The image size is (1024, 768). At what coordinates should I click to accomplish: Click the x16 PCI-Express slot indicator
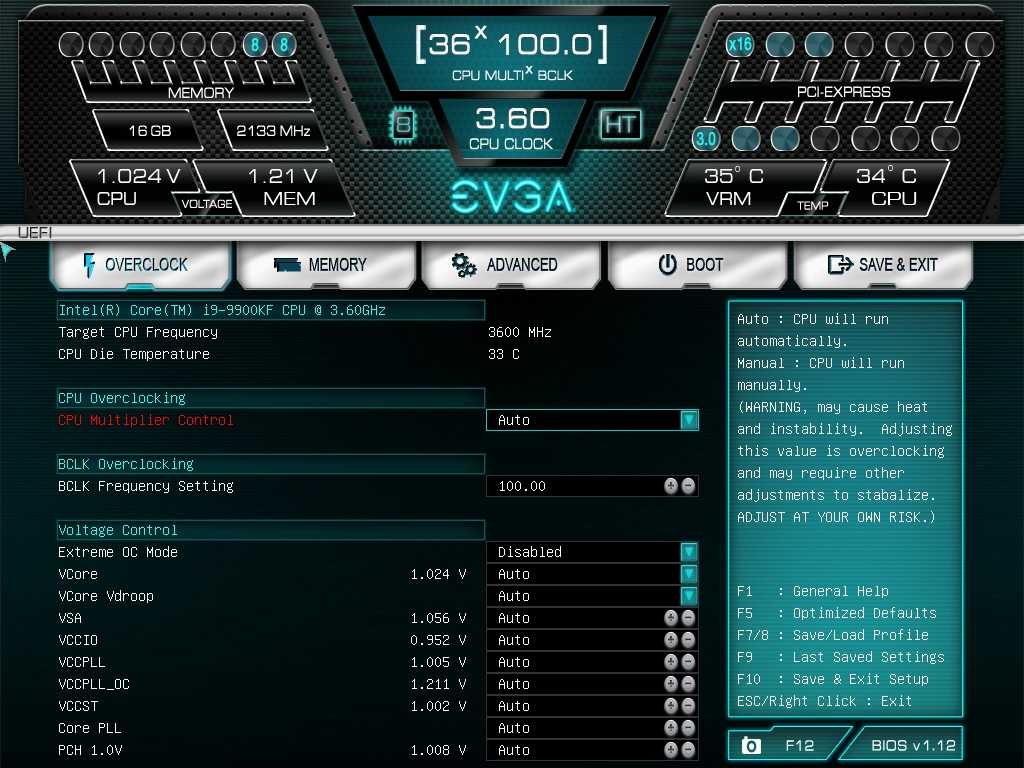(x=740, y=44)
